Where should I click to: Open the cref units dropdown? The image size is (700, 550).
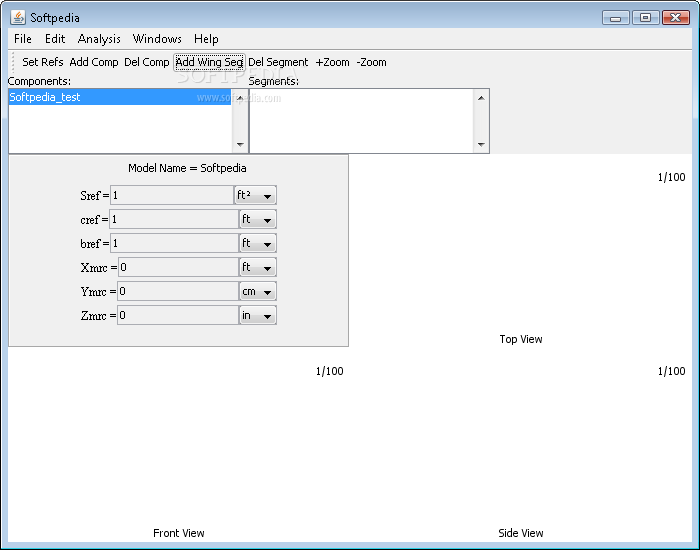[x=258, y=219]
